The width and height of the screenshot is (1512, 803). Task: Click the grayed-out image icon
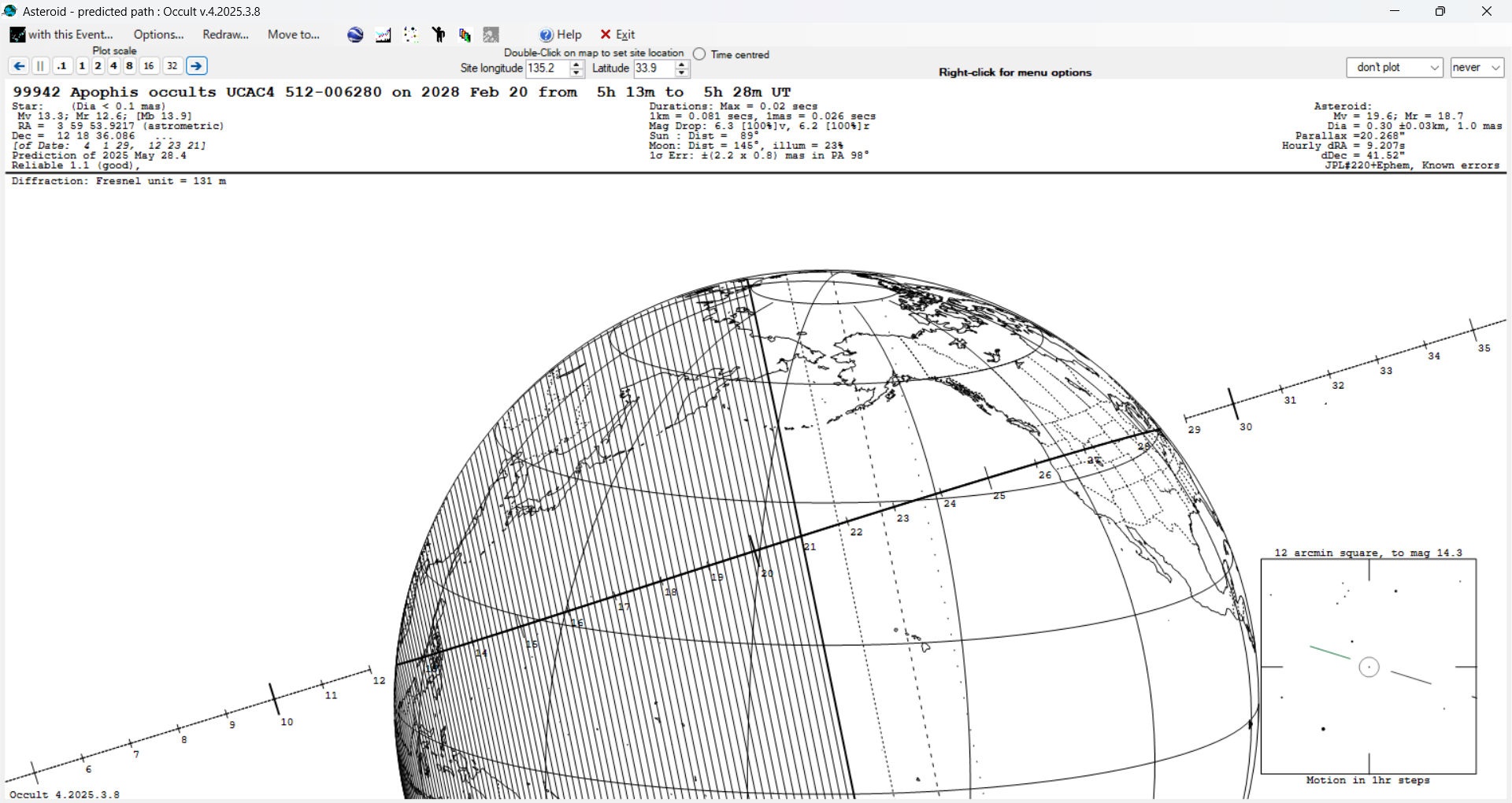(x=491, y=35)
